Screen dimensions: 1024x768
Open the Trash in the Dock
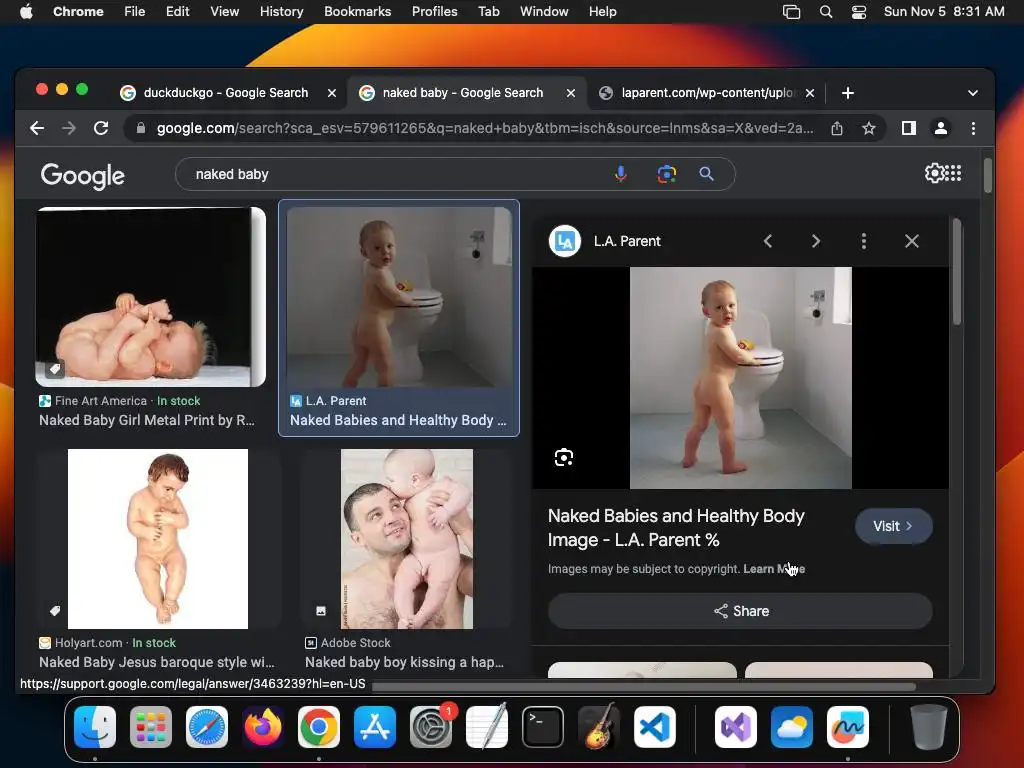(x=929, y=727)
